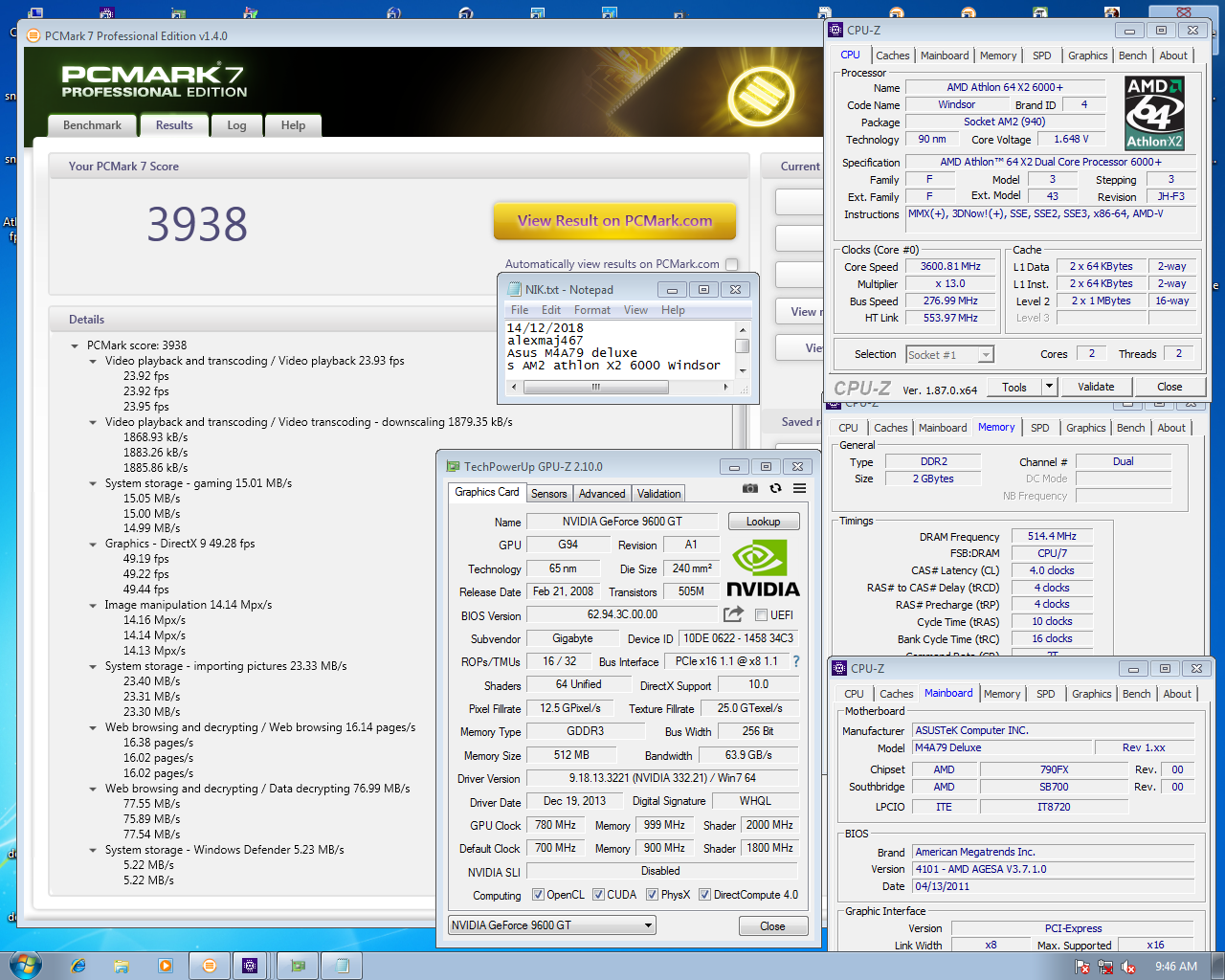The image size is (1225, 980).
Task: Open the Graphics tab in middle CPU-Z window
Action: point(1085,428)
